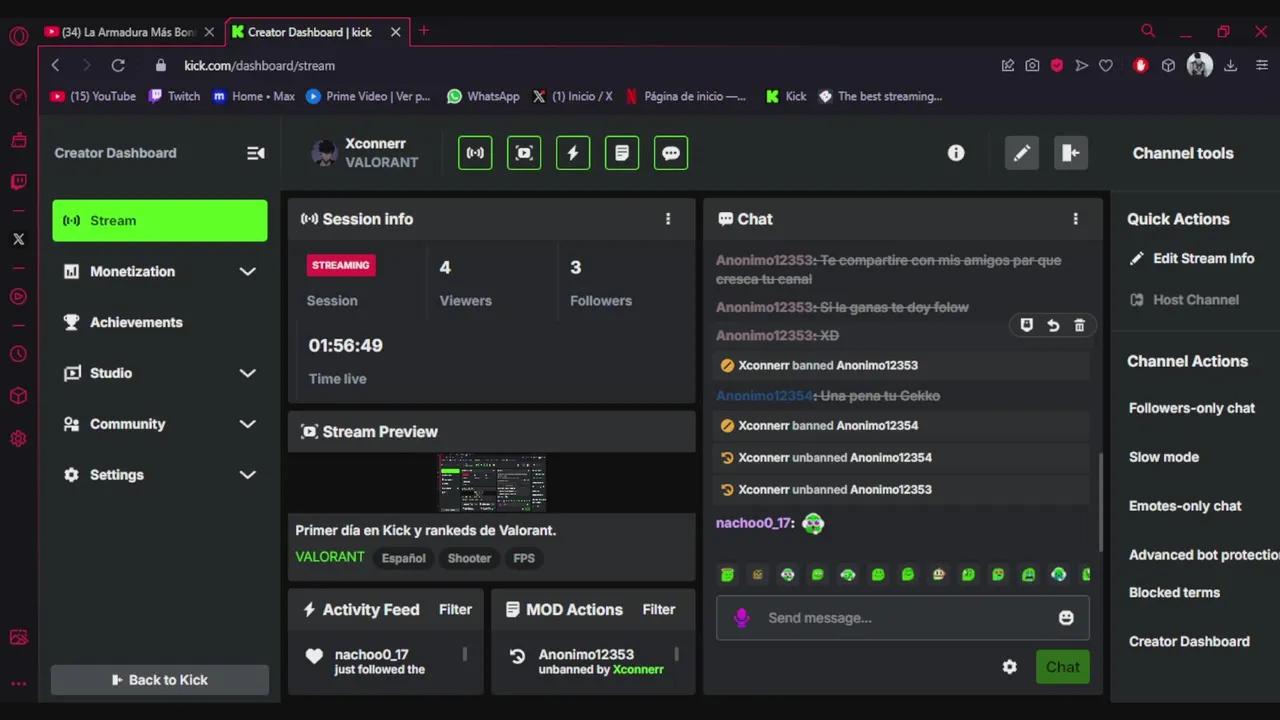
Task: Open chat settings gear icon
Action: click(x=1010, y=667)
